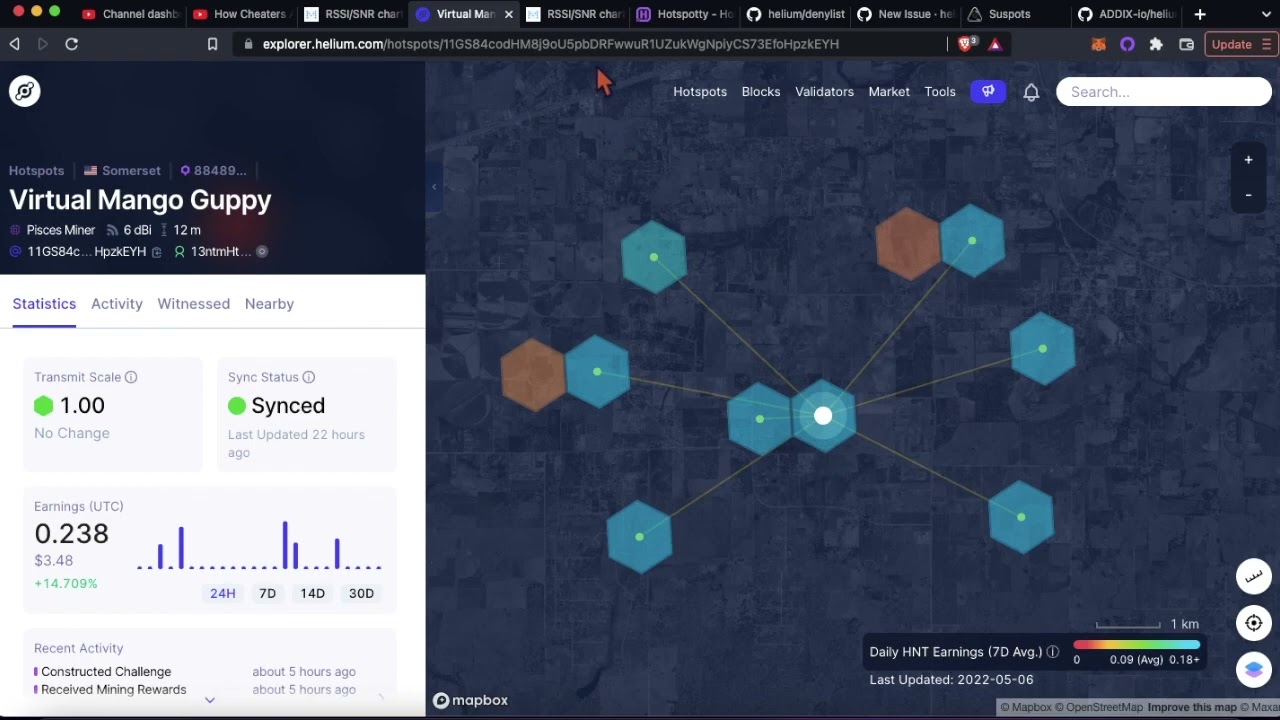
Task: Open the tab list dropdown arrow
Action: [x=1264, y=14]
